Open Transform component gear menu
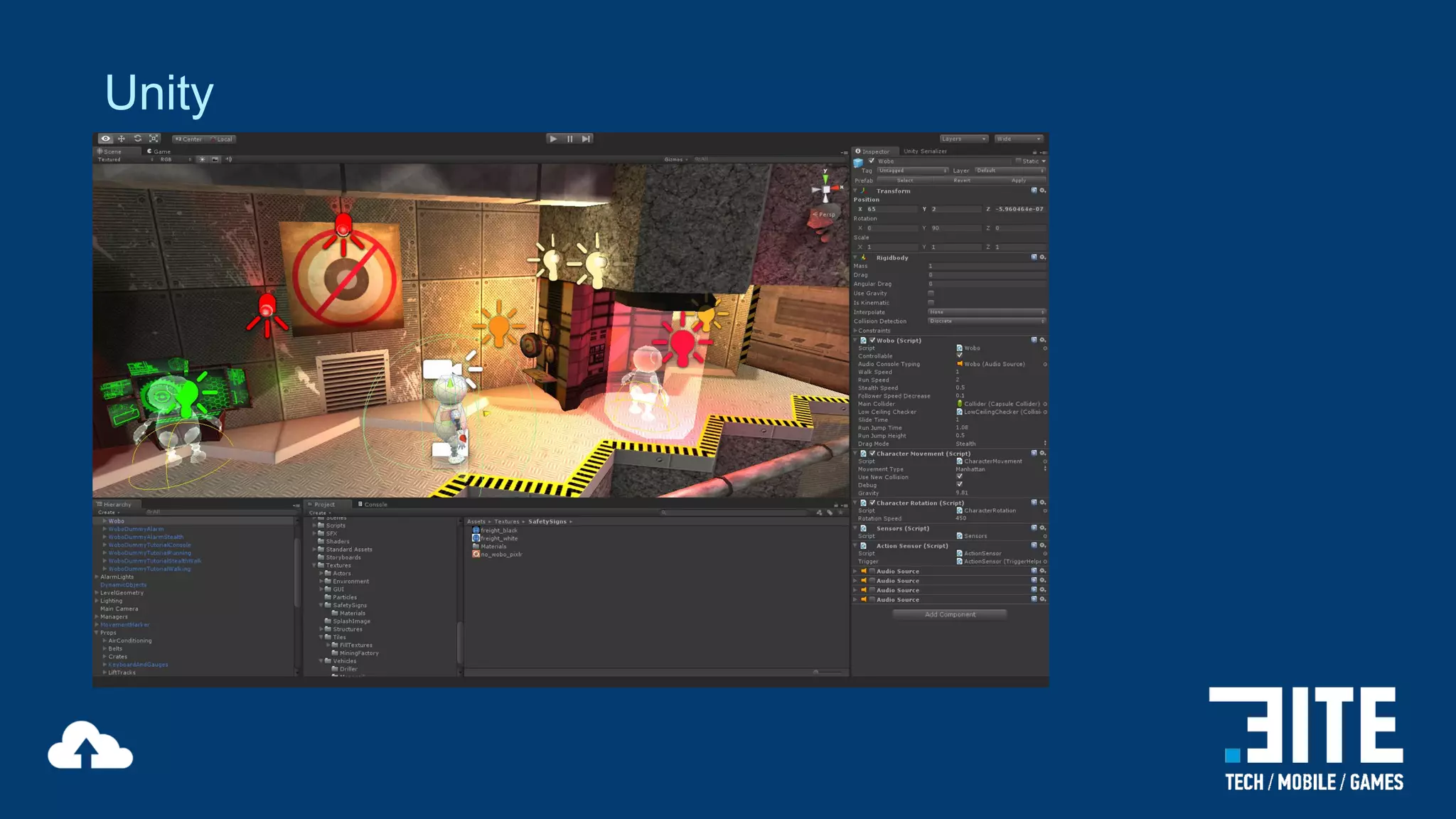The width and height of the screenshot is (1456, 819). coord(1043,191)
